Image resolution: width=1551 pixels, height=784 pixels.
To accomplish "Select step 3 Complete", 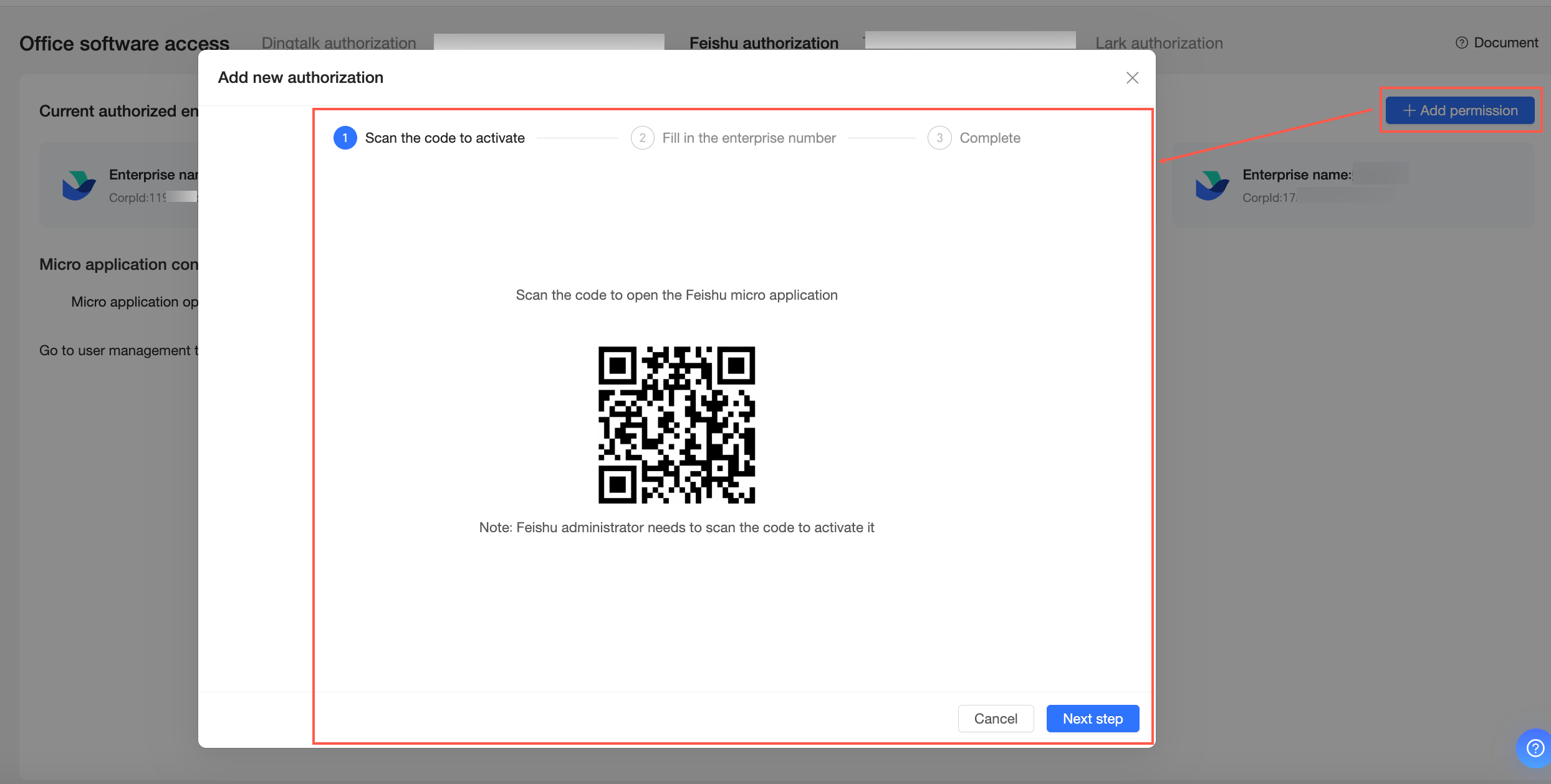I will coord(974,138).
